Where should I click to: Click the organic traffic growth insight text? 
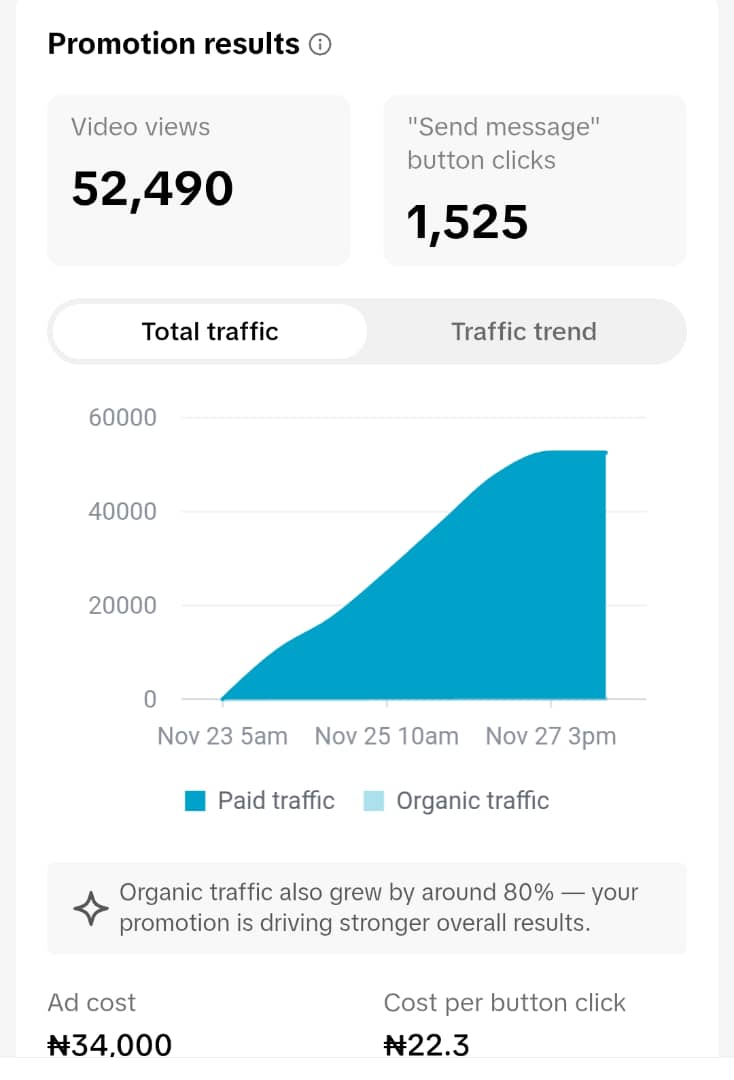tap(379, 908)
